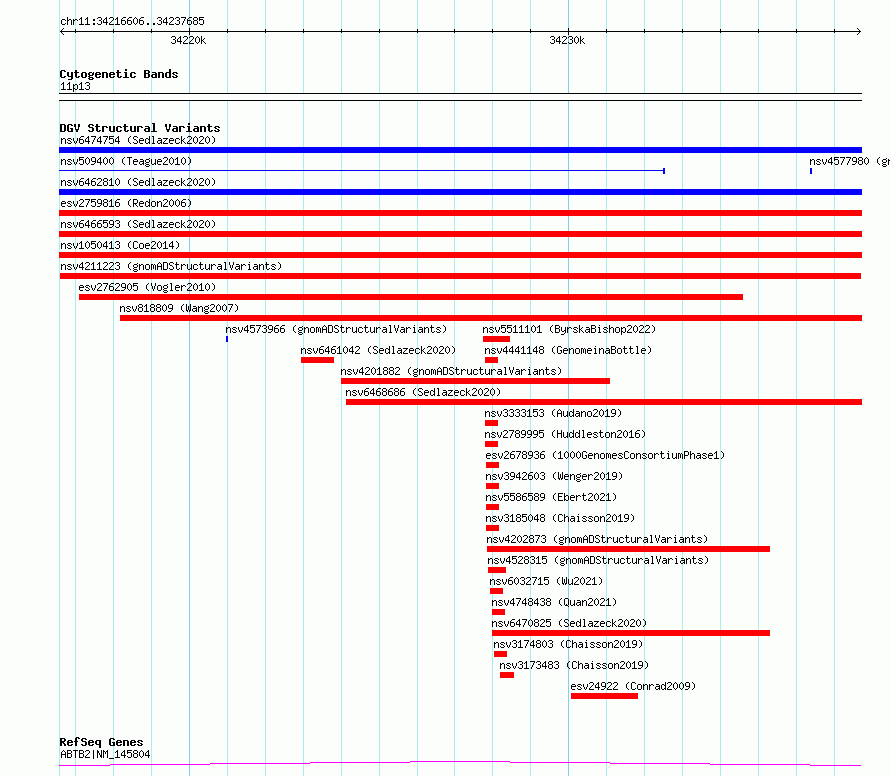Screen dimensions: 890x776
Task: Click the left arrow on the ruler
Action: tap(63, 31)
